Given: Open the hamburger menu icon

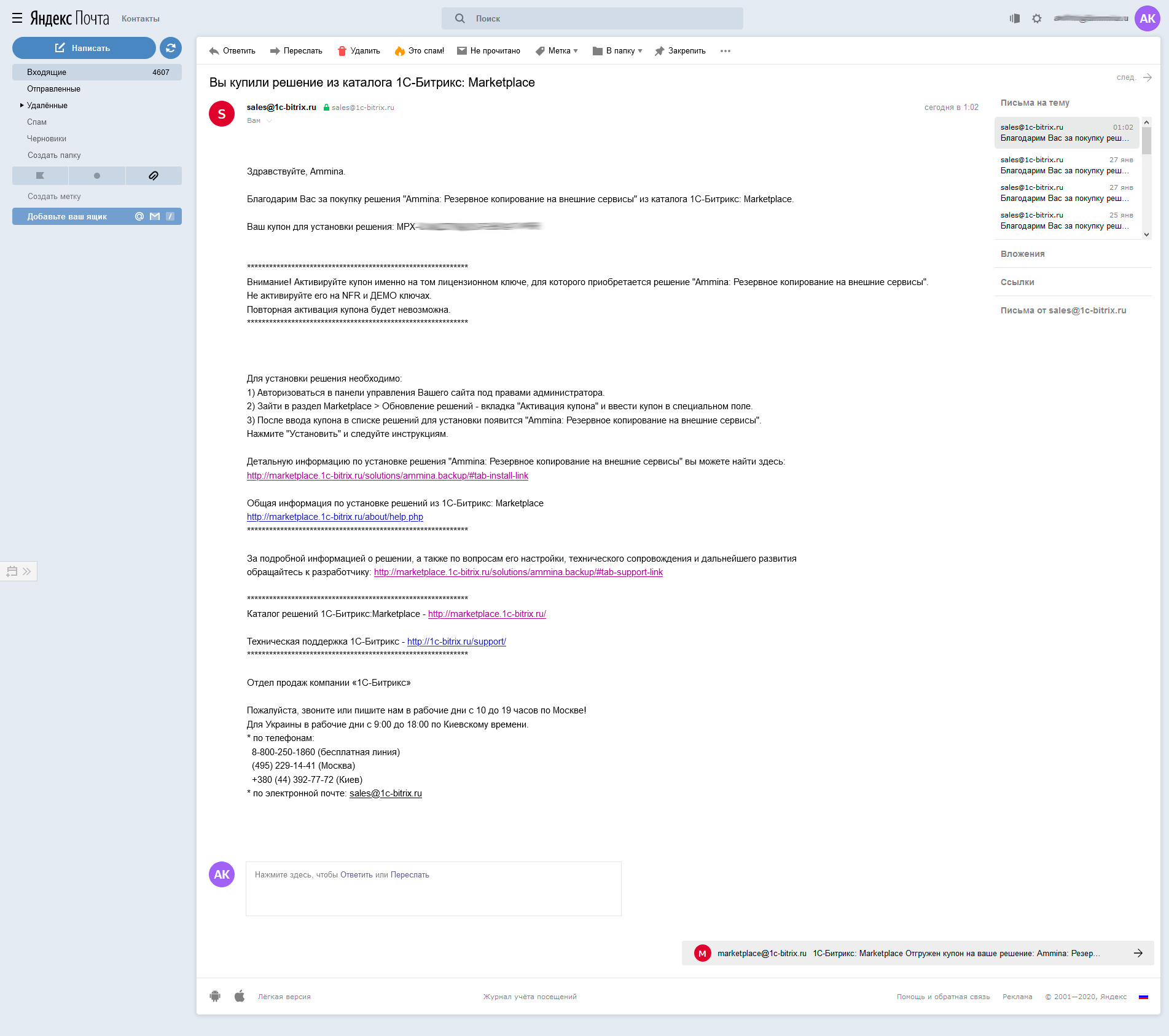Looking at the screenshot, I should [x=17, y=18].
